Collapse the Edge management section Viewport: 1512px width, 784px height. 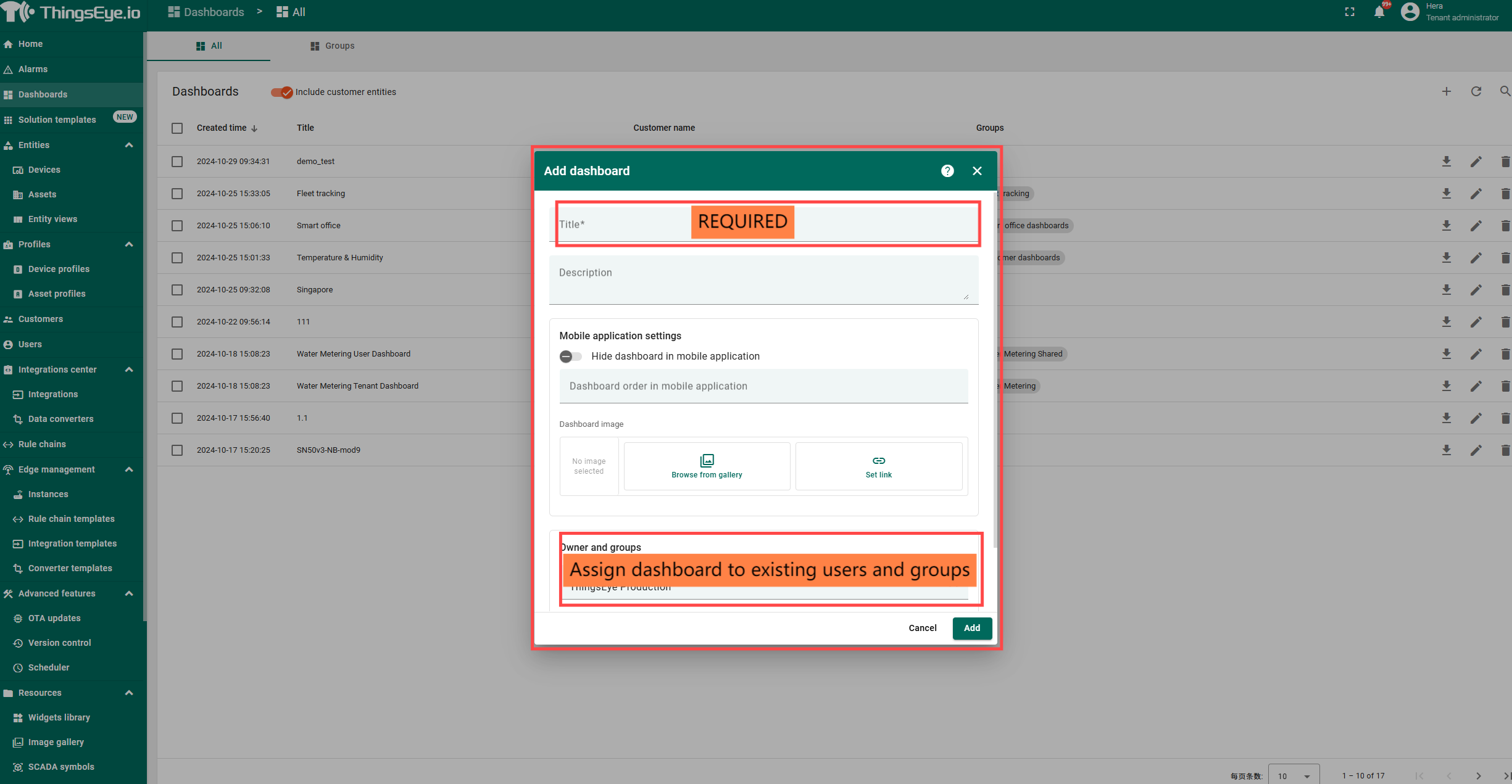click(129, 469)
